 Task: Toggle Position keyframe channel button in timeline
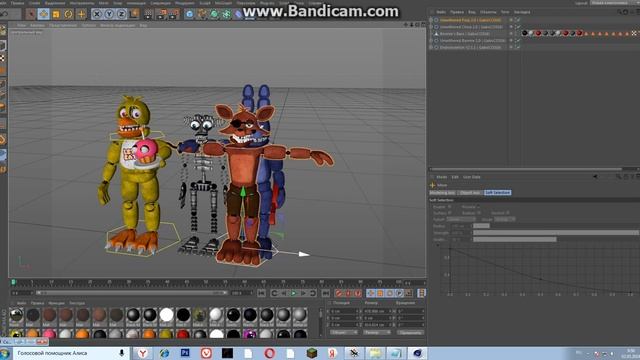371,293
